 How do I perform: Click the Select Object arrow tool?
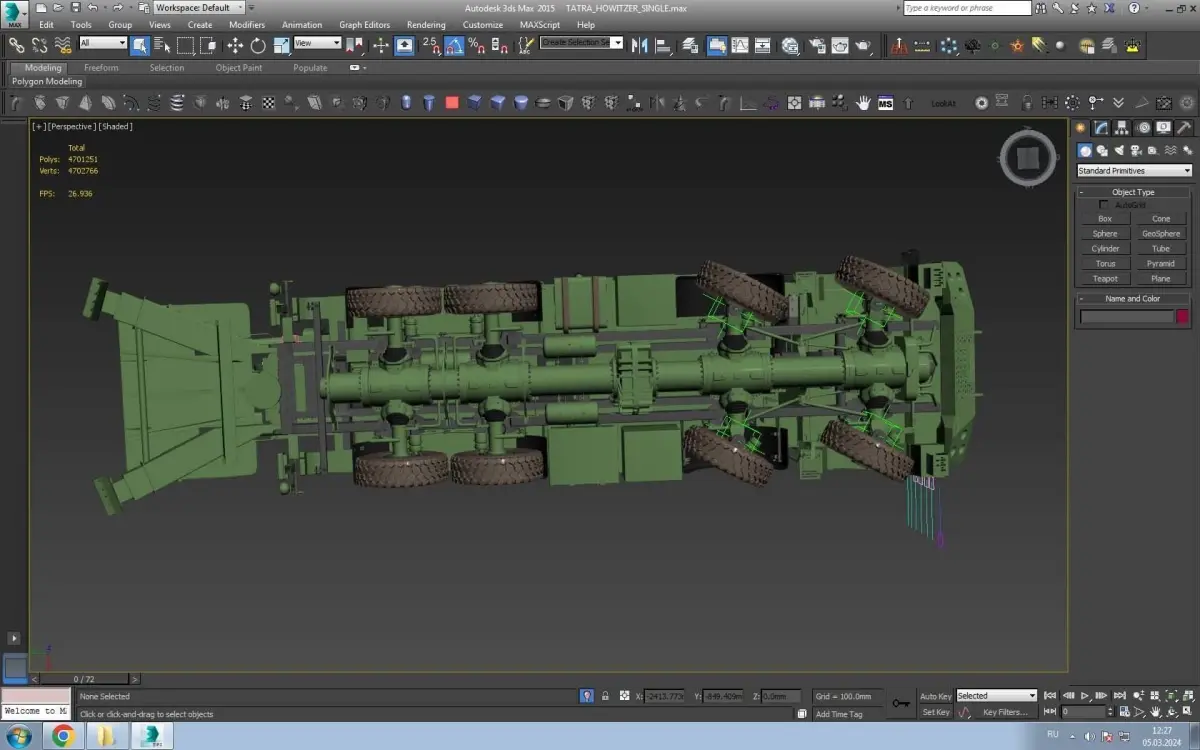(140, 45)
